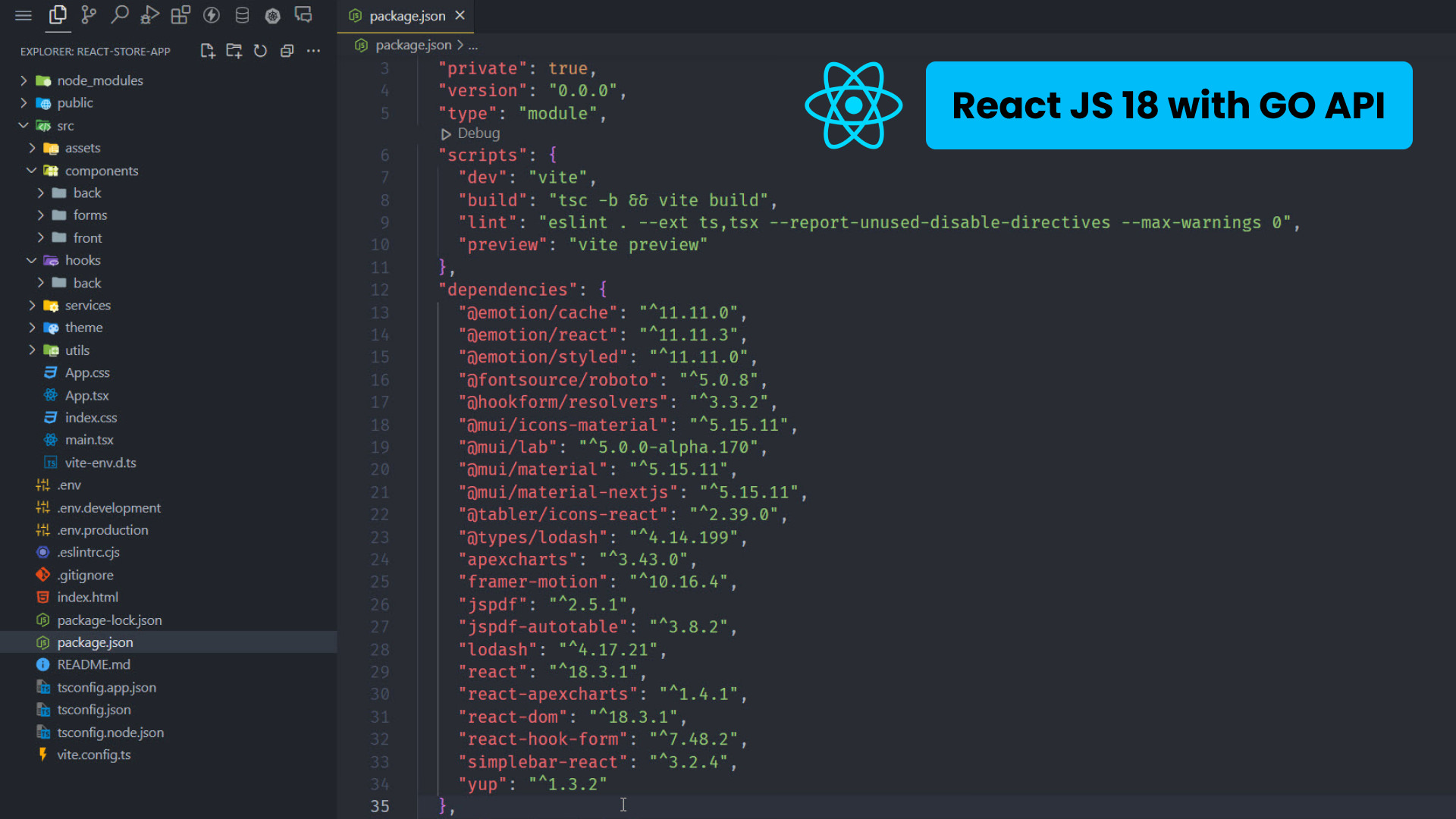The image size is (1456, 819).
Task: Expand the forms folder
Action: (x=89, y=215)
